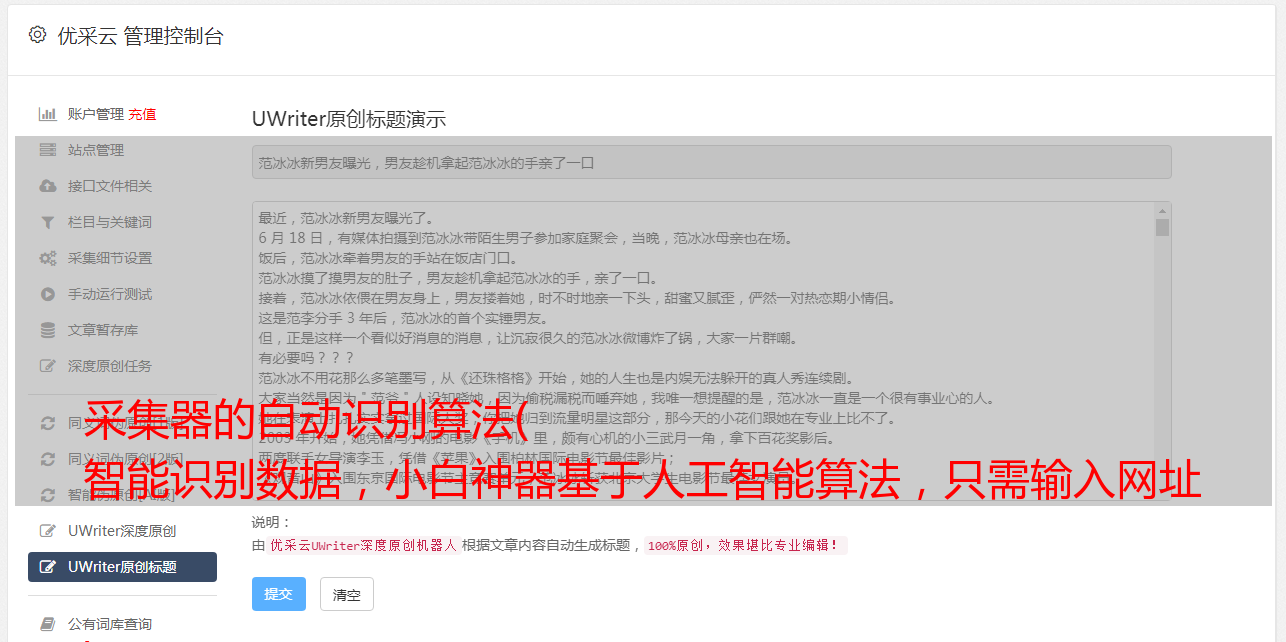Open 账户管理 bar chart icon

pos(47,114)
